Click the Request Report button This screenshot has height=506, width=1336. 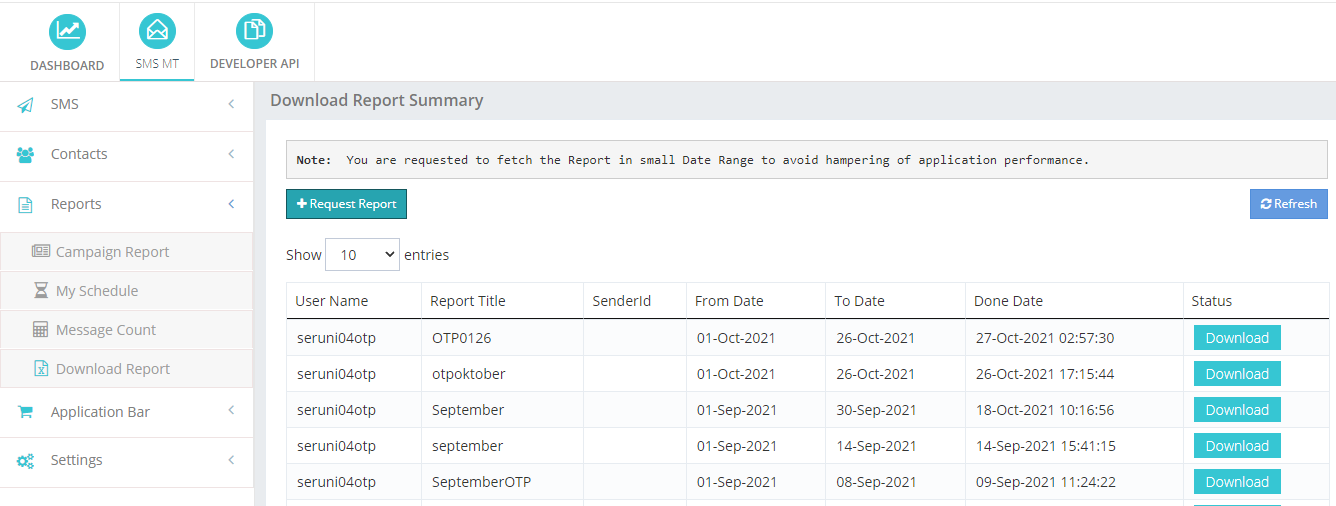click(346, 204)
